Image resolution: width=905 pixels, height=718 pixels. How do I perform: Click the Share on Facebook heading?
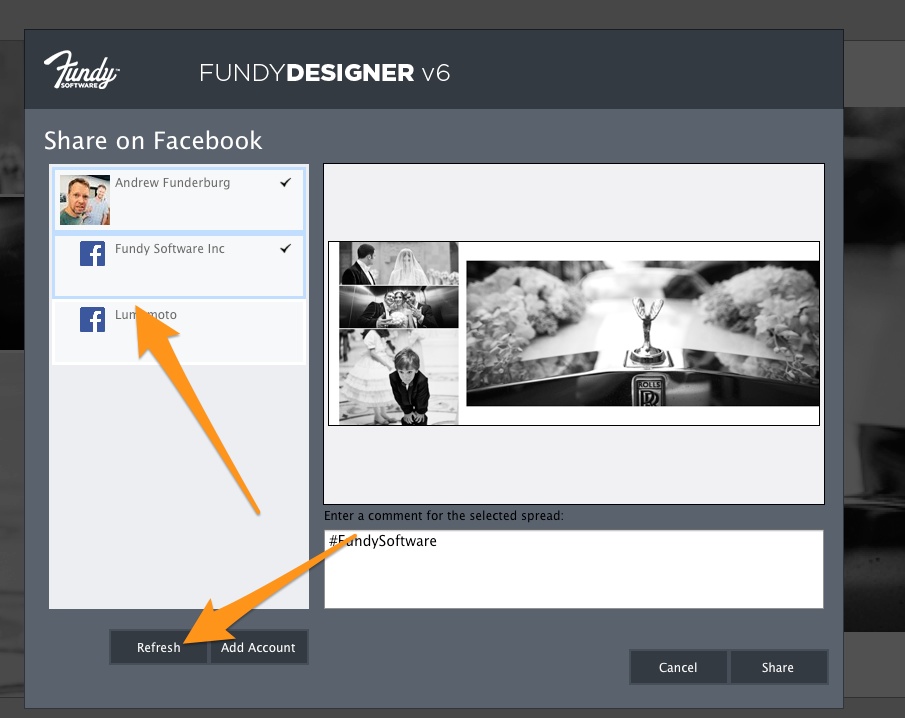point(153,140)
